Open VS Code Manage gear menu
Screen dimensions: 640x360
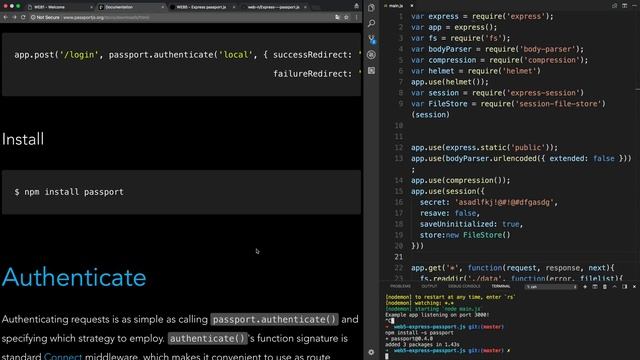click(x=371, y=352)
